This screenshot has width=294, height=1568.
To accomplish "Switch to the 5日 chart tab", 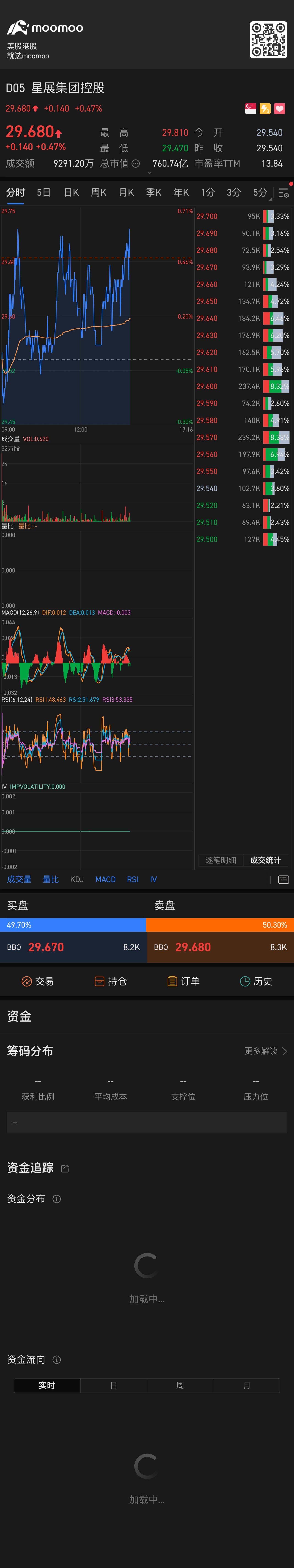I will pyautogui.click(x=43, y=192).
